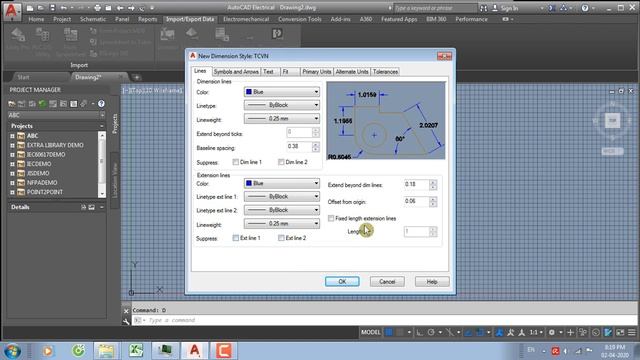Viewport: 640px width, 360px height.
Task: Click the Plot printer icon in quick access toolbar
Action: (97, 8)
